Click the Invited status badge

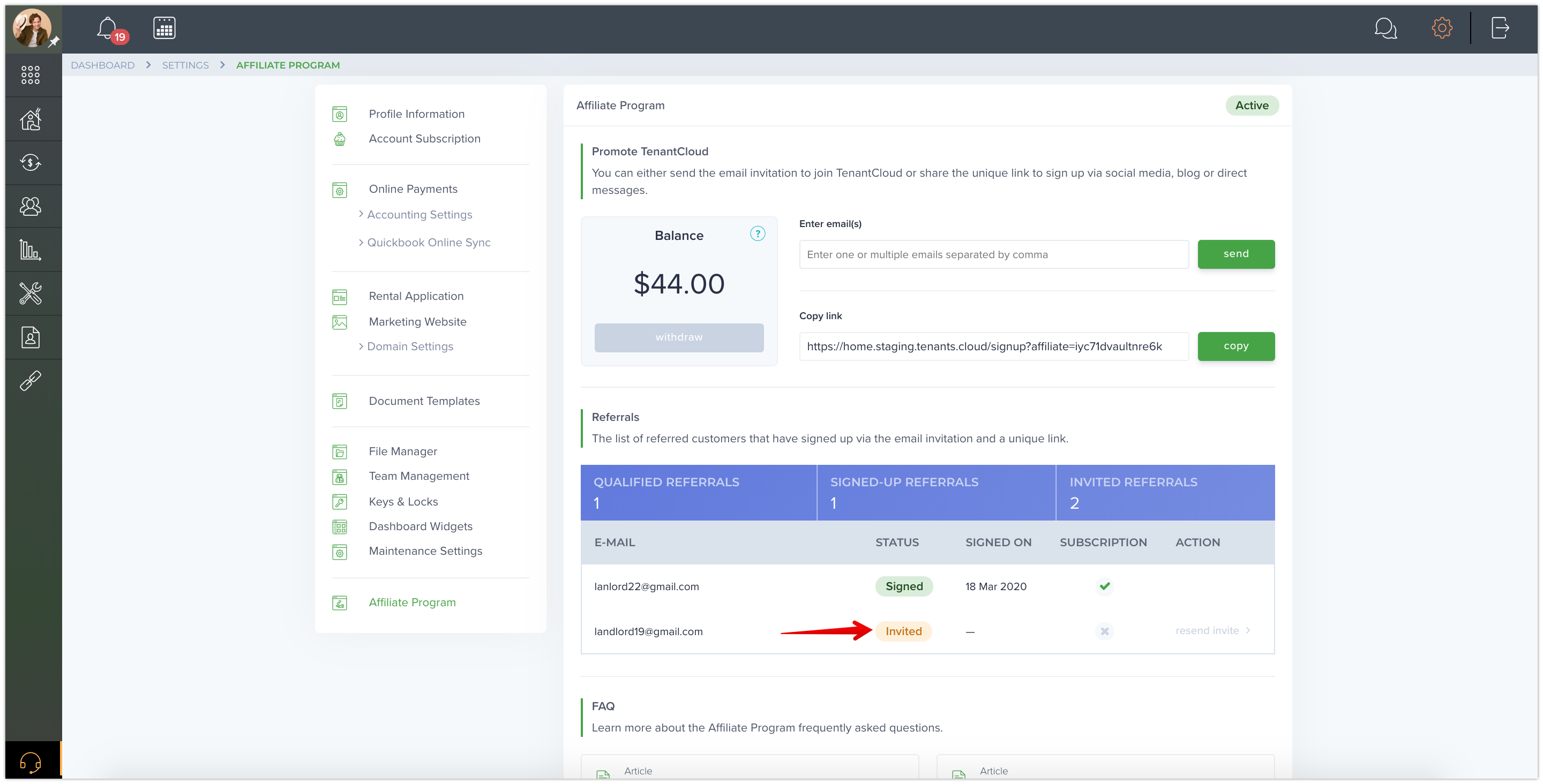tap(903, 631)
